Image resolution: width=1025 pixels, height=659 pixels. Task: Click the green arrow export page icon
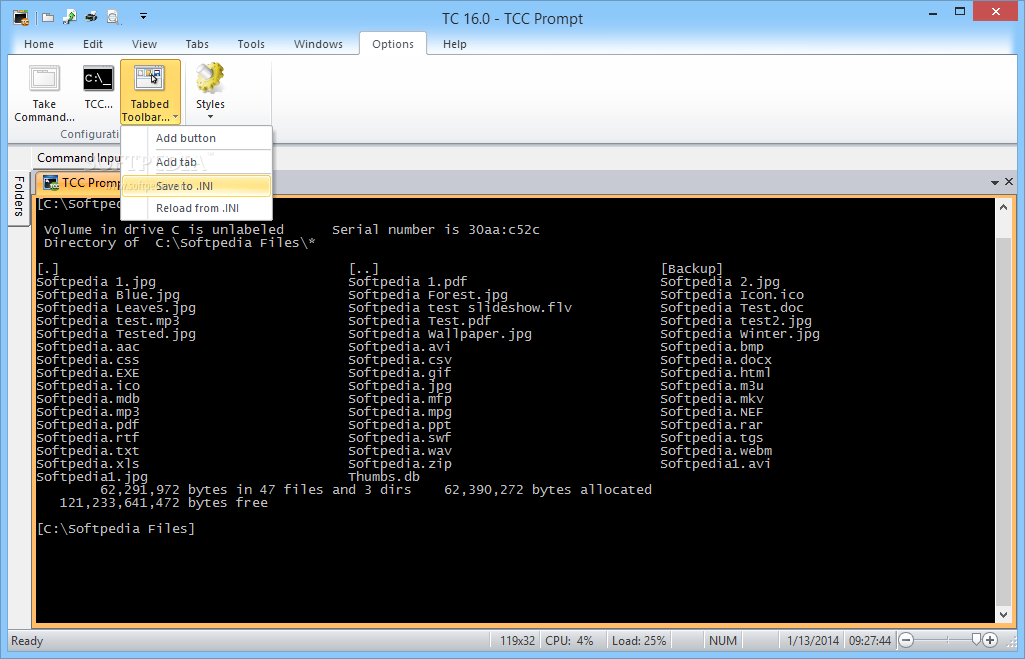[x=69, y=18]
